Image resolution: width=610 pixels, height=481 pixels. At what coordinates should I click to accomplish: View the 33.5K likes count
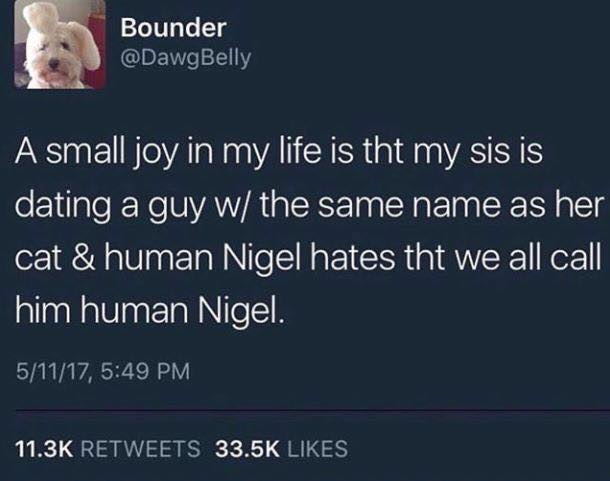click(247, 448)
